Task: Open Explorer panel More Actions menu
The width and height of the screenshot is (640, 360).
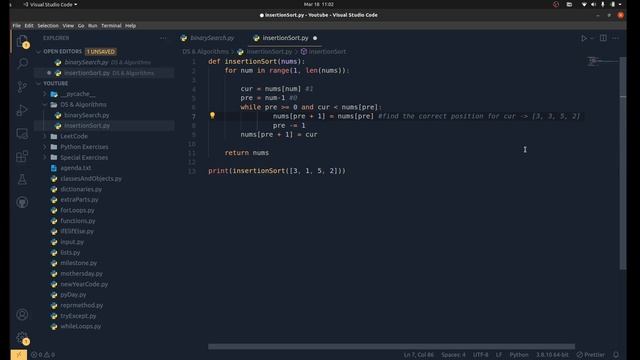Action: [x=163, y=38]
